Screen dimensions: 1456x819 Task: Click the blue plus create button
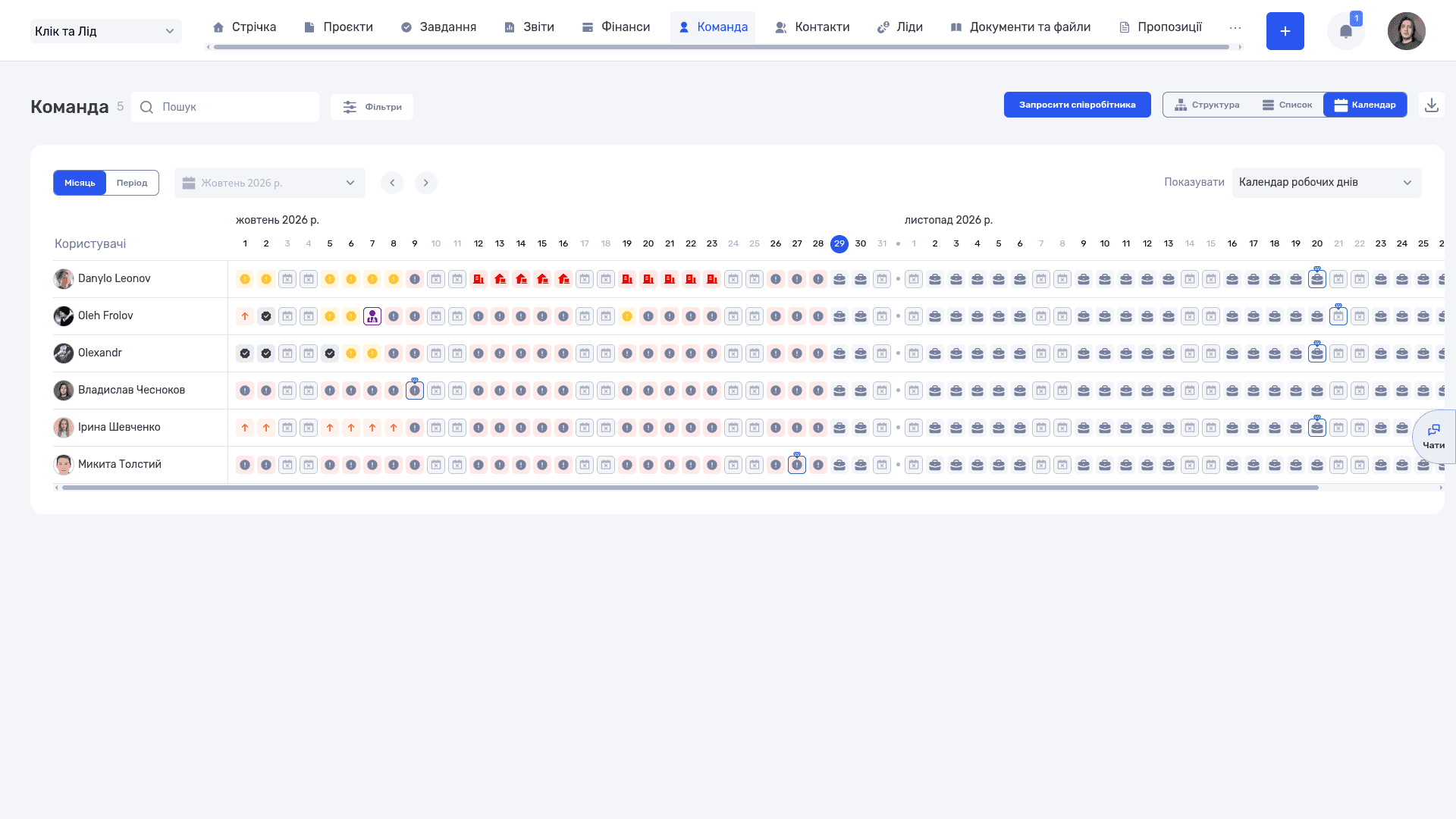(x=1285, y=31)
